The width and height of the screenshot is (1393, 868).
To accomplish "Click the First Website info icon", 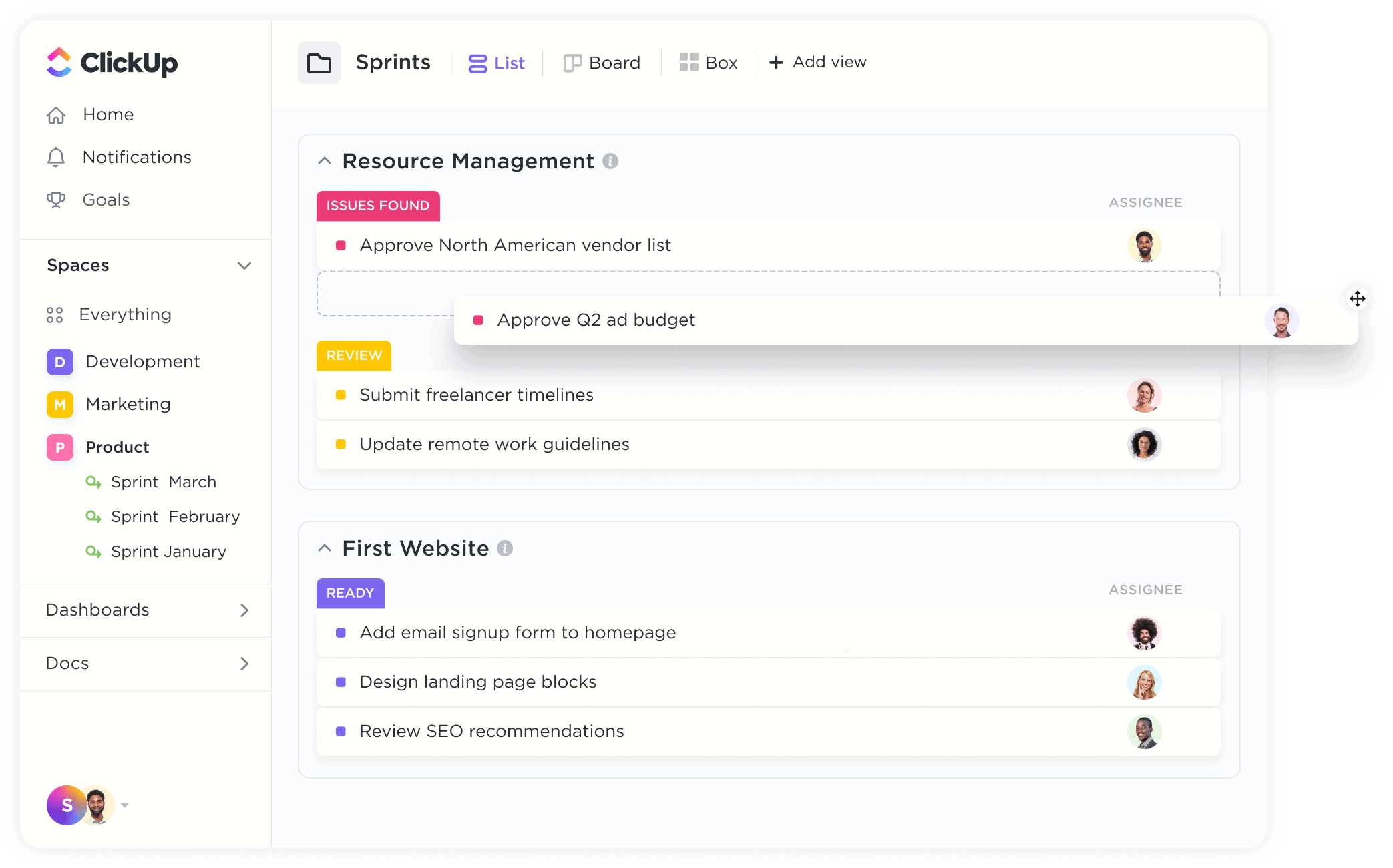I will (506, 548).
